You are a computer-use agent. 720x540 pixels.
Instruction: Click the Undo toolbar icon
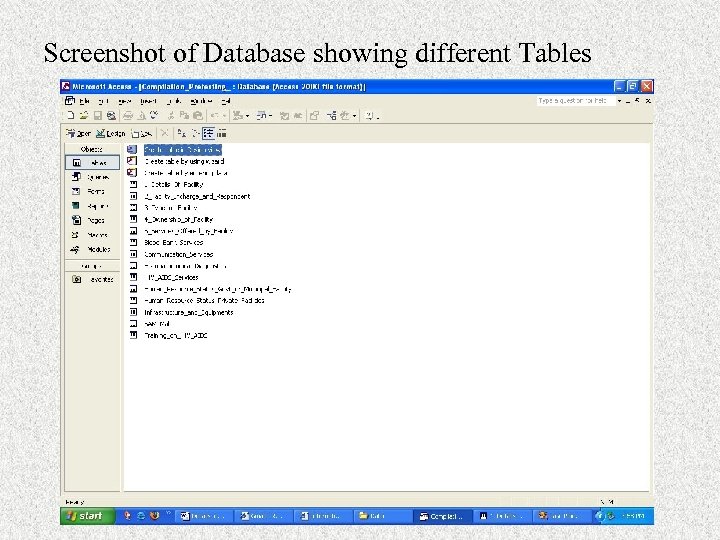(214, 115)
